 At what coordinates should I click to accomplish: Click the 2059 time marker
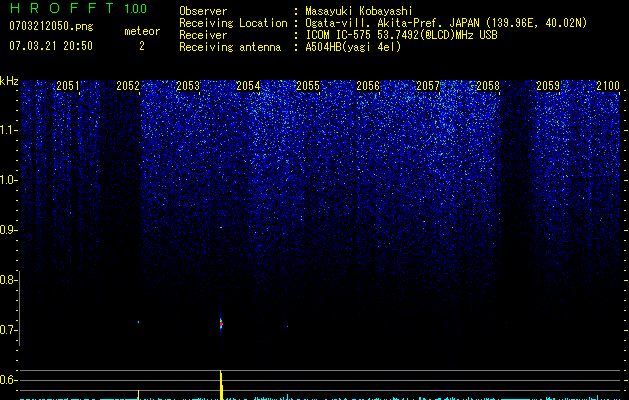548,86
